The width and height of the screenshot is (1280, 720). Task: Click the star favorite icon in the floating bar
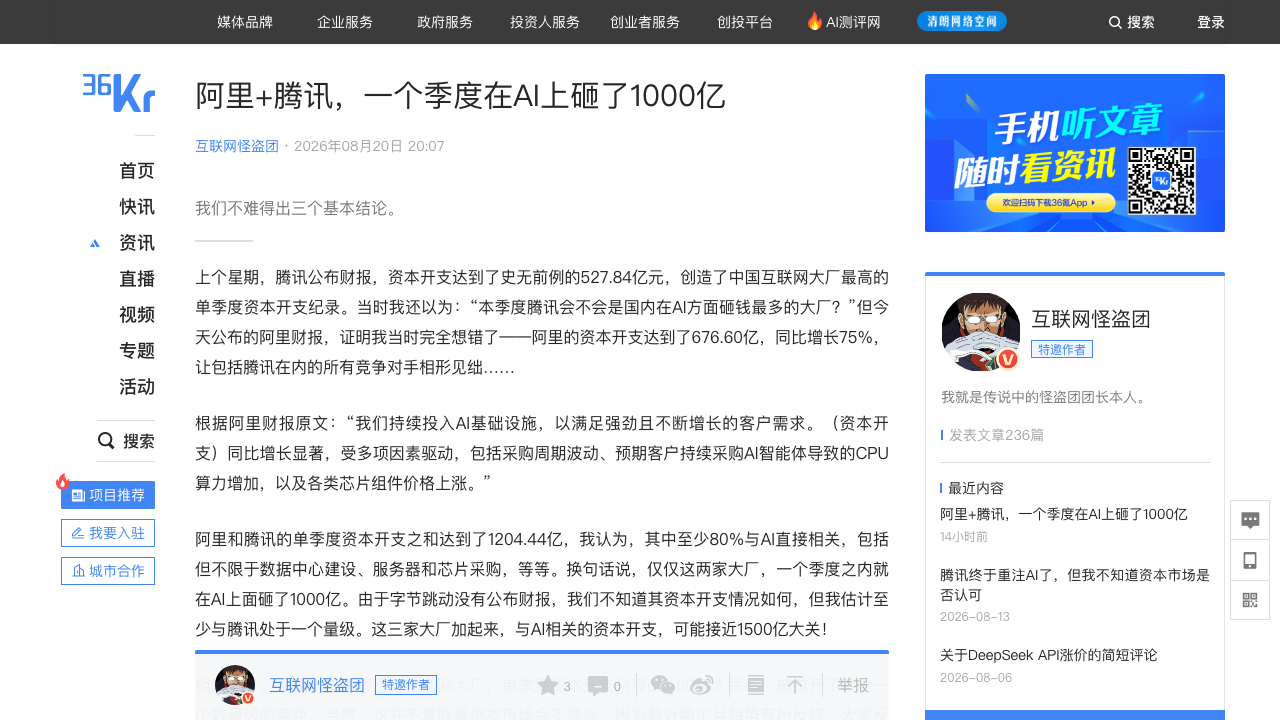click(548, 685)
